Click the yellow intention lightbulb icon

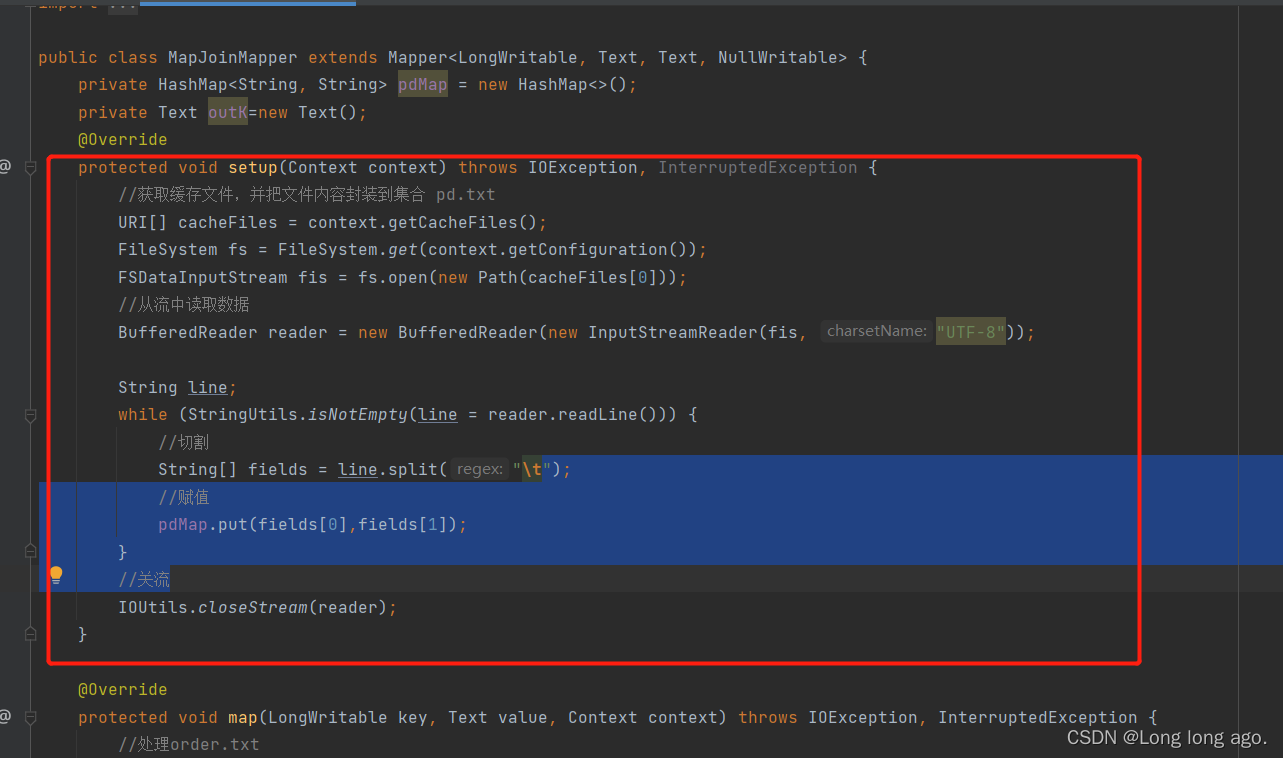tap(55, 575)
